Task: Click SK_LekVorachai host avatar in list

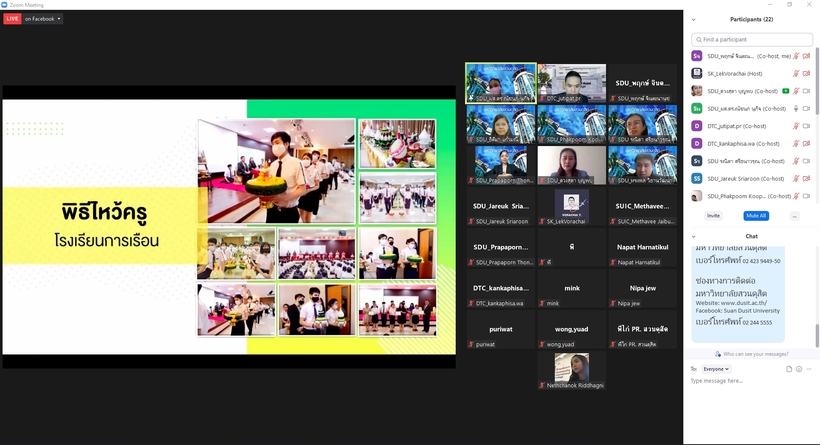Action: point(697,73)
